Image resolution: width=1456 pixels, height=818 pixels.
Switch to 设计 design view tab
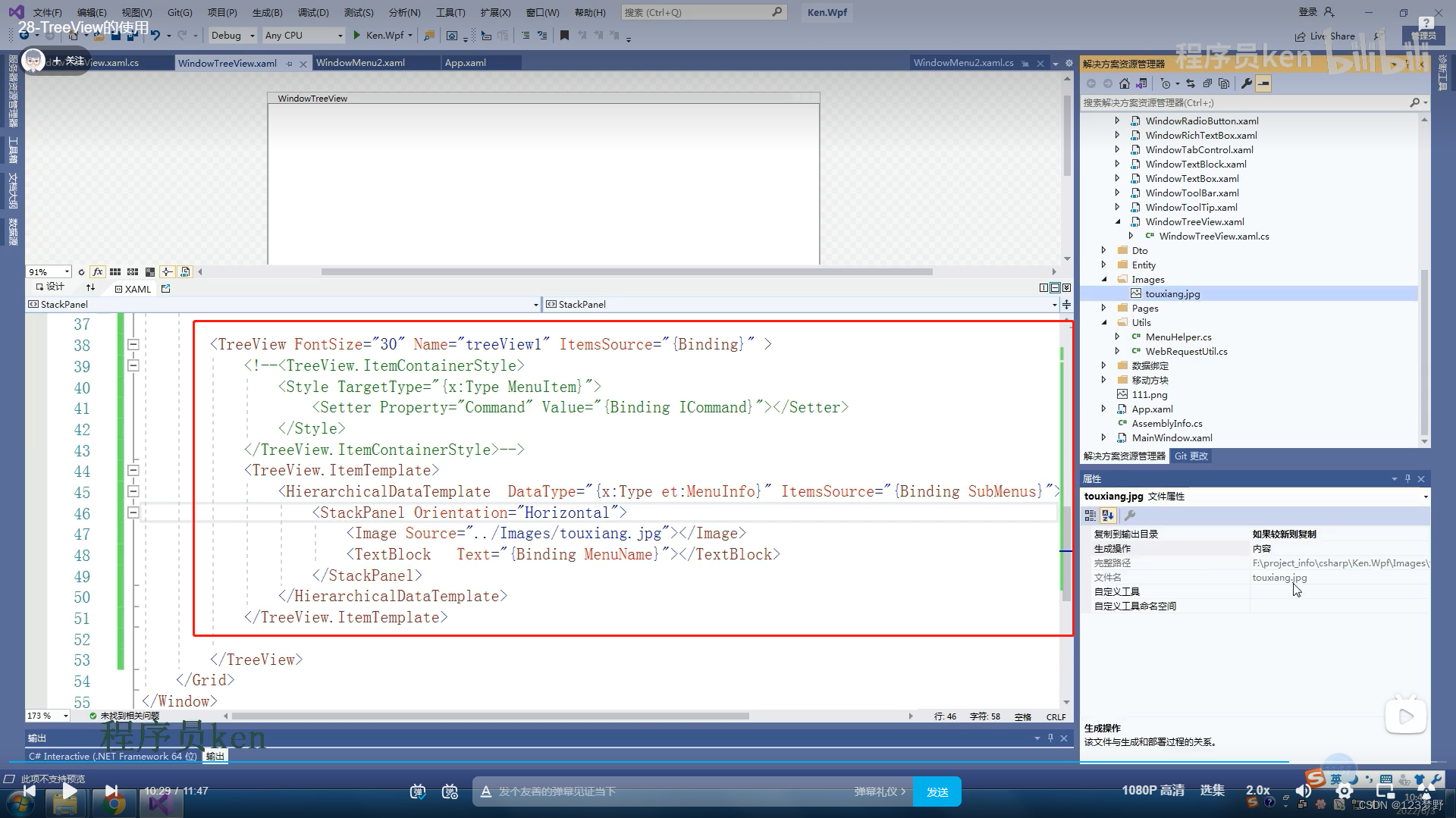pos(50,287)
